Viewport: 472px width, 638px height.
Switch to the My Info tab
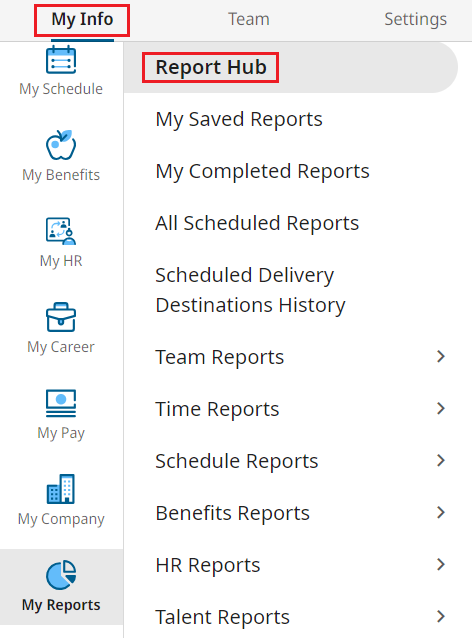click(x=82, y=20)
